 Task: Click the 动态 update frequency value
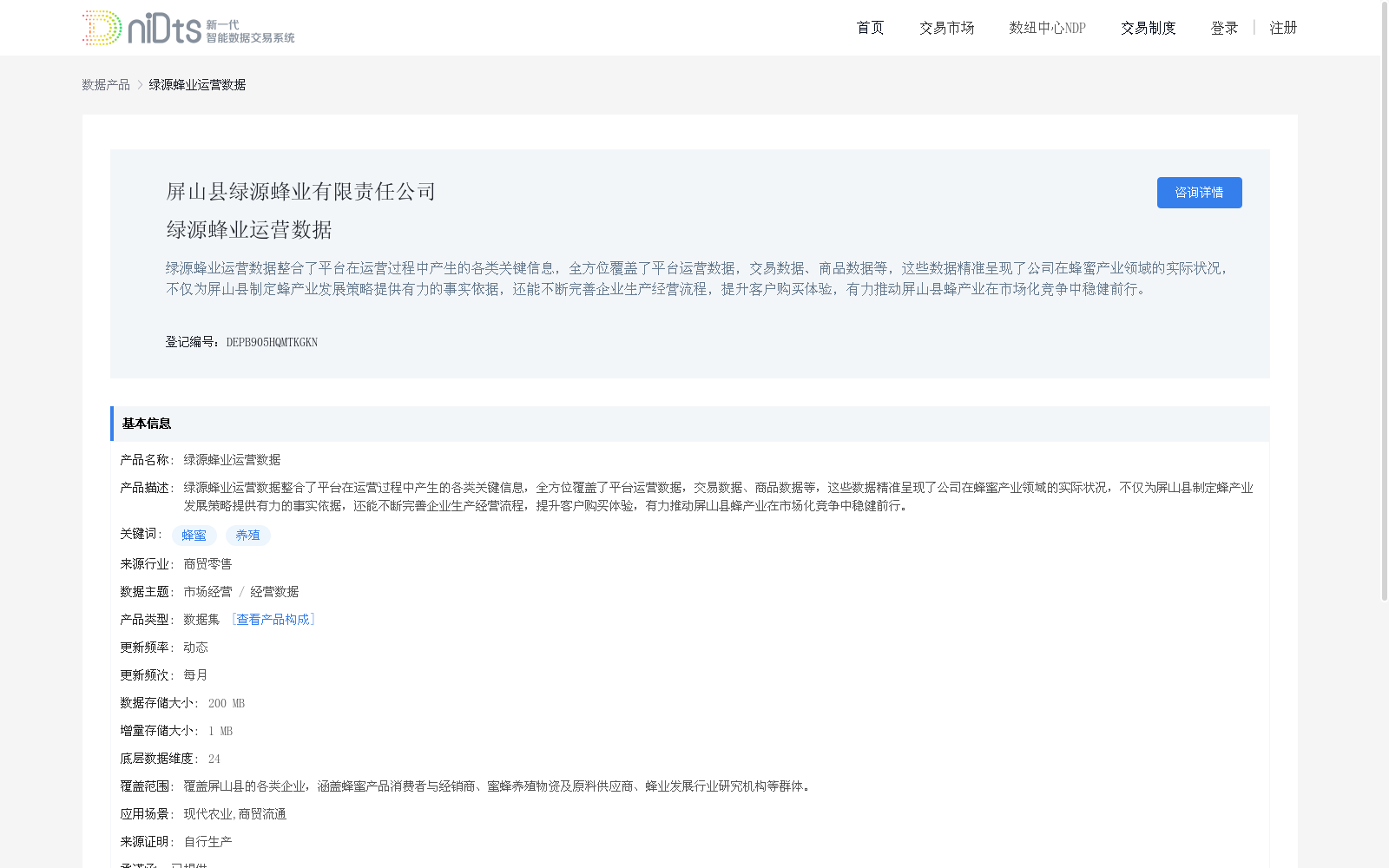[195, 648]
